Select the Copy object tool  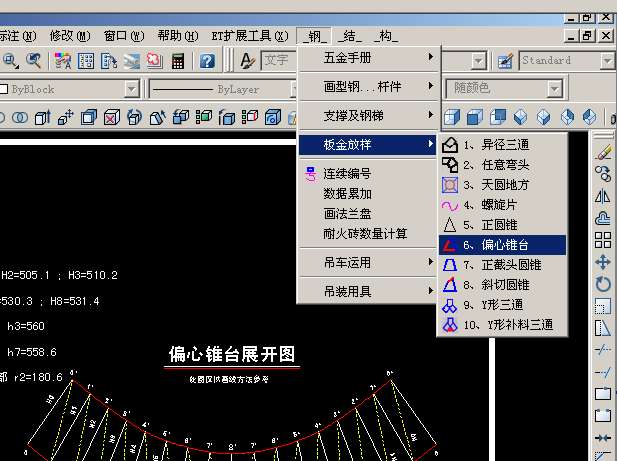(603, 174)
